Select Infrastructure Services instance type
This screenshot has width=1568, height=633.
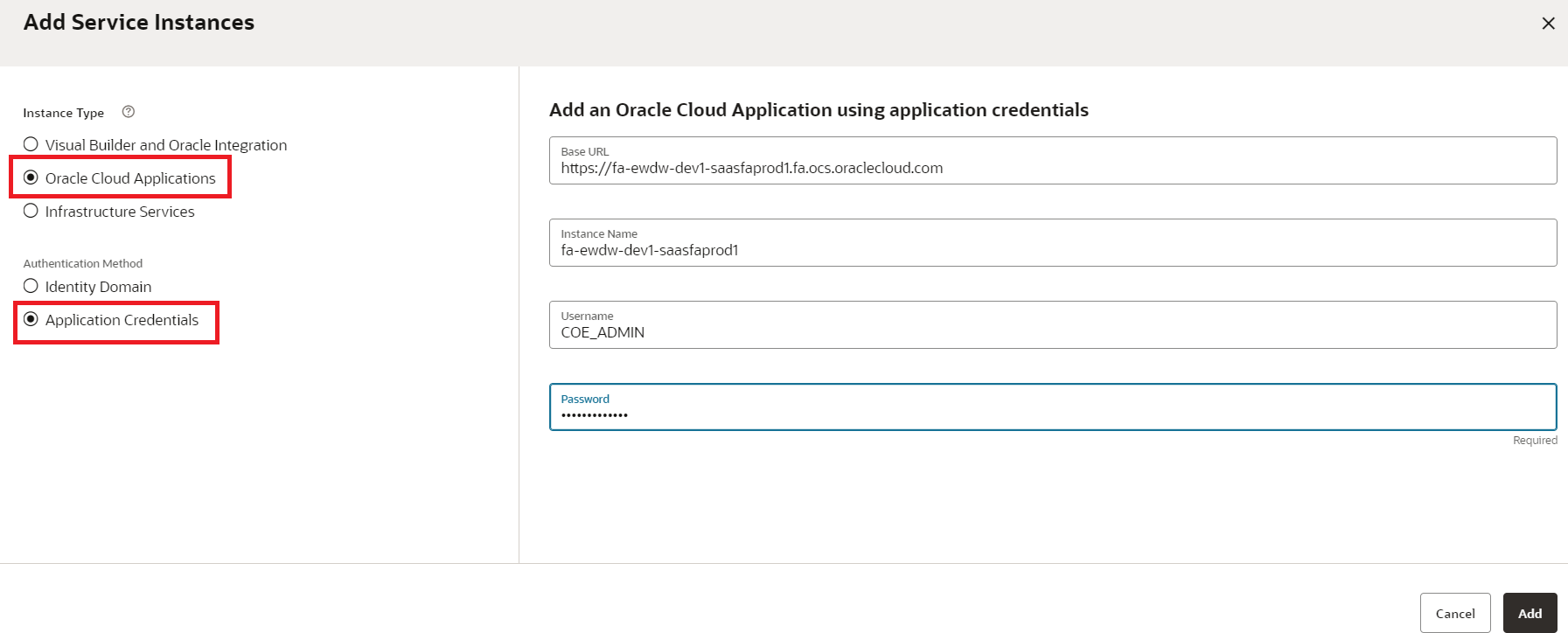point(31,211)
